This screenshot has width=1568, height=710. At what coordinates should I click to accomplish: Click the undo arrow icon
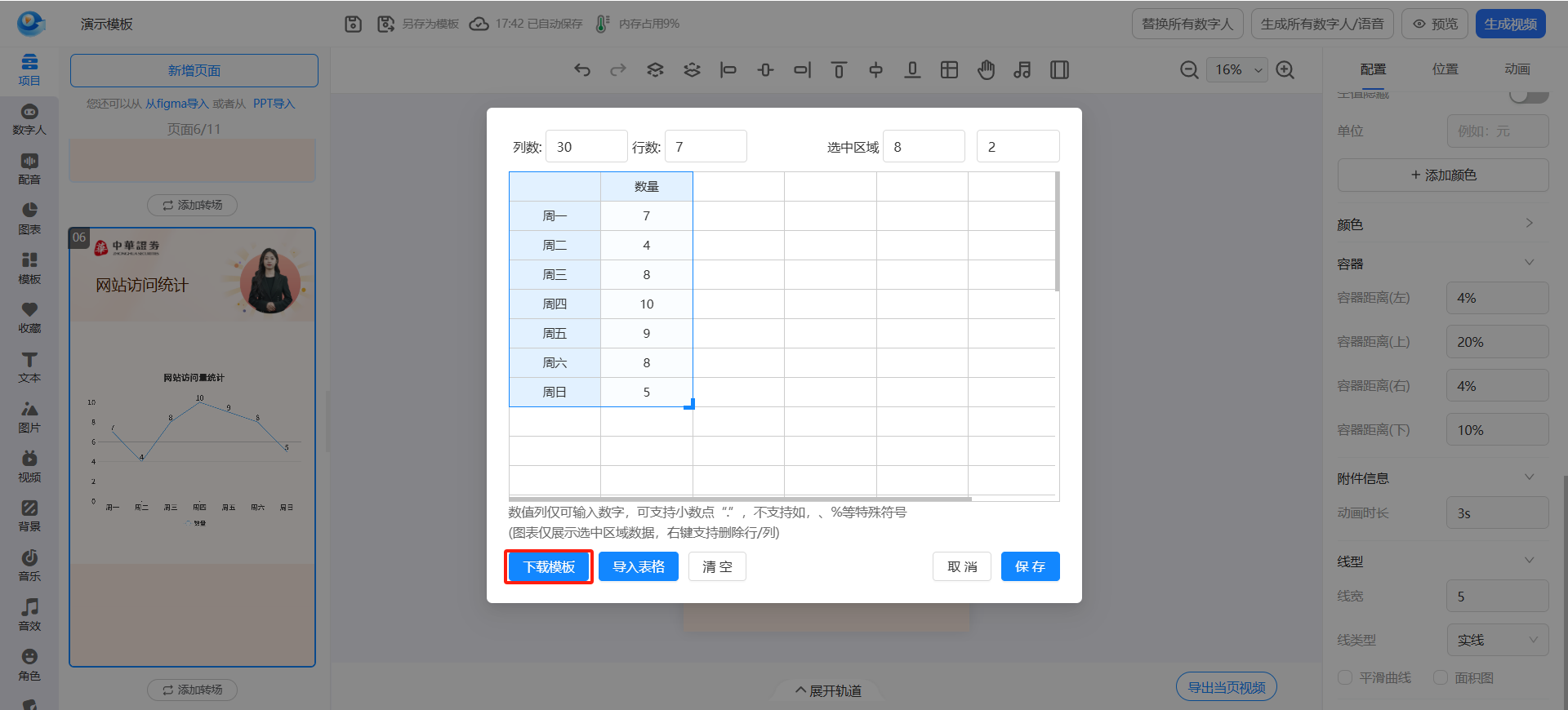click(581, 70)
